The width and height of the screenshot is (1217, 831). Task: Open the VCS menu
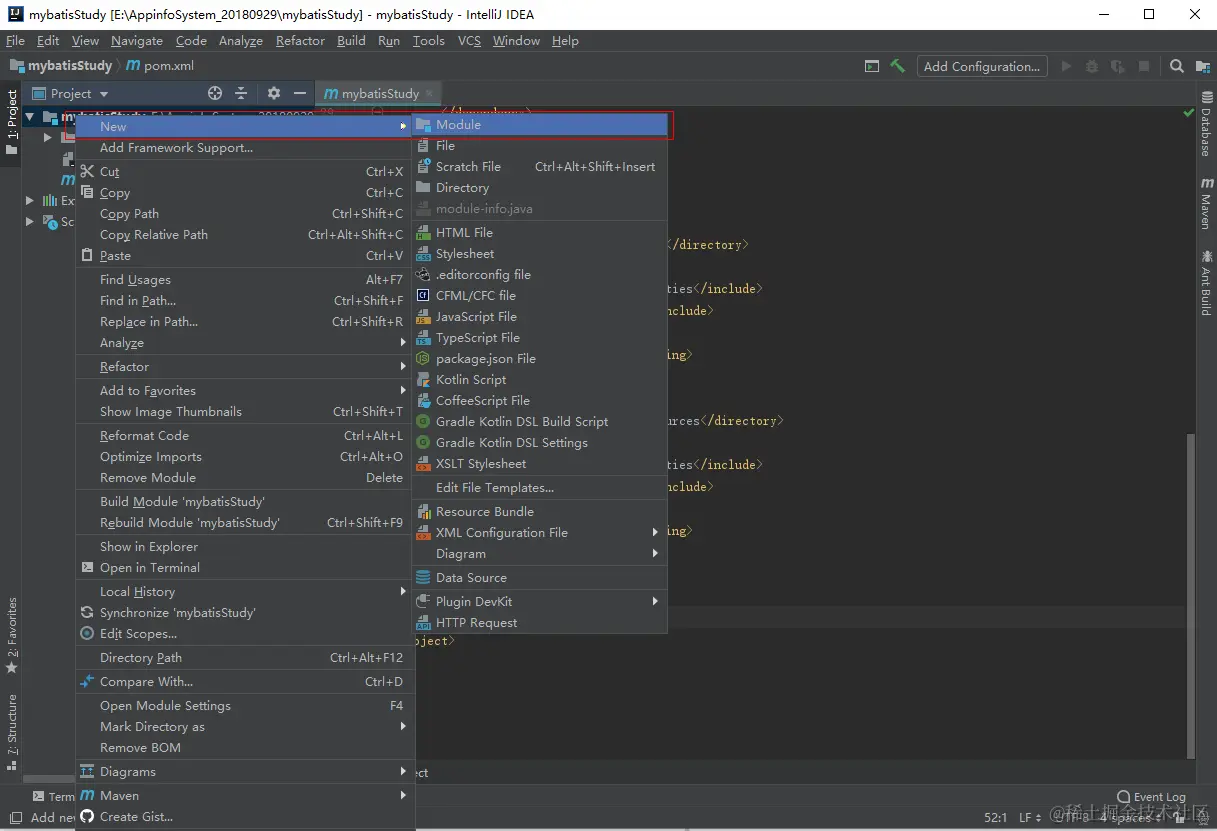point(469,41)
